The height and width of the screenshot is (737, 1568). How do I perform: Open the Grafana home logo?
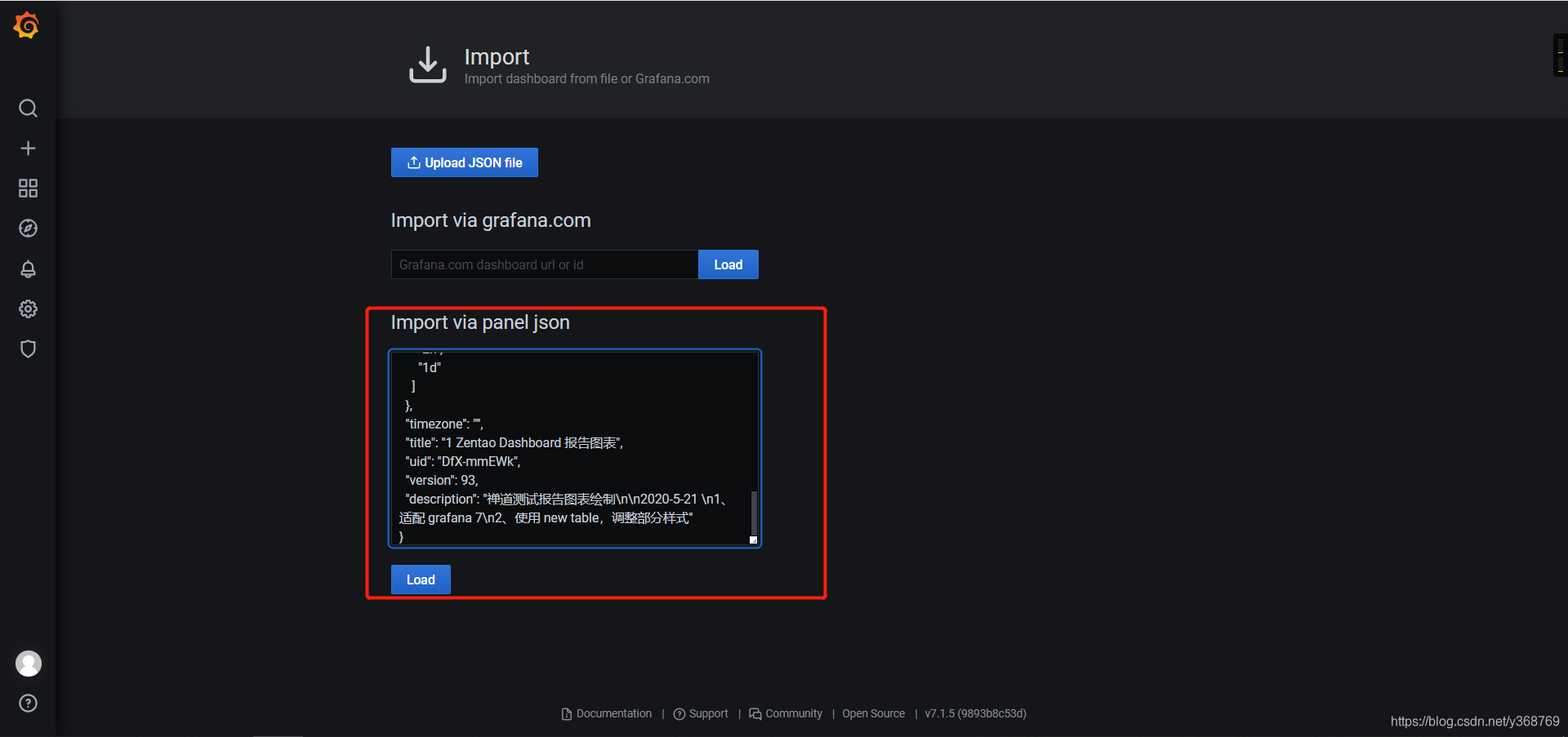27,25
